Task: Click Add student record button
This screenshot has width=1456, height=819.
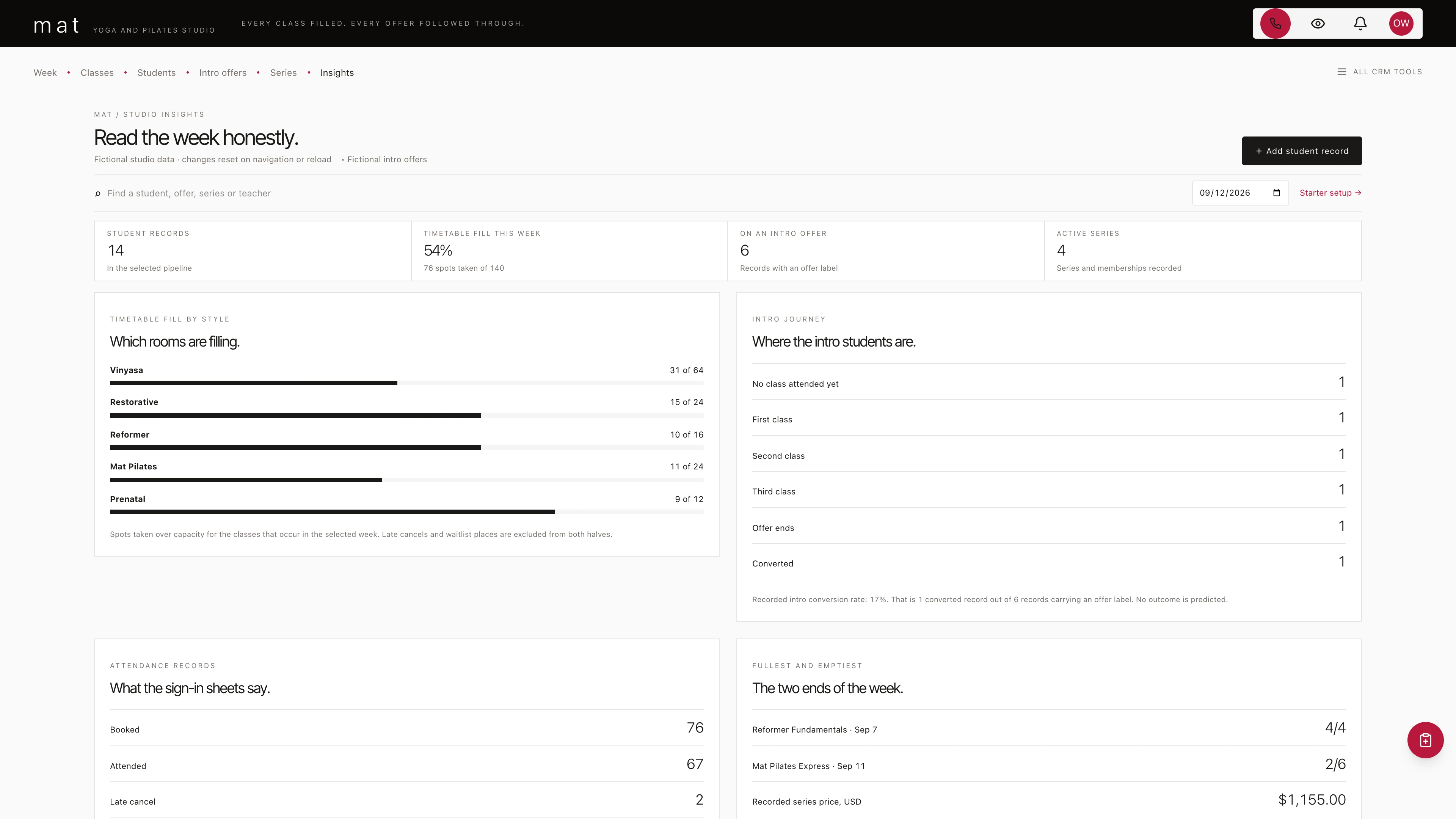Action: pos(1301,151)
